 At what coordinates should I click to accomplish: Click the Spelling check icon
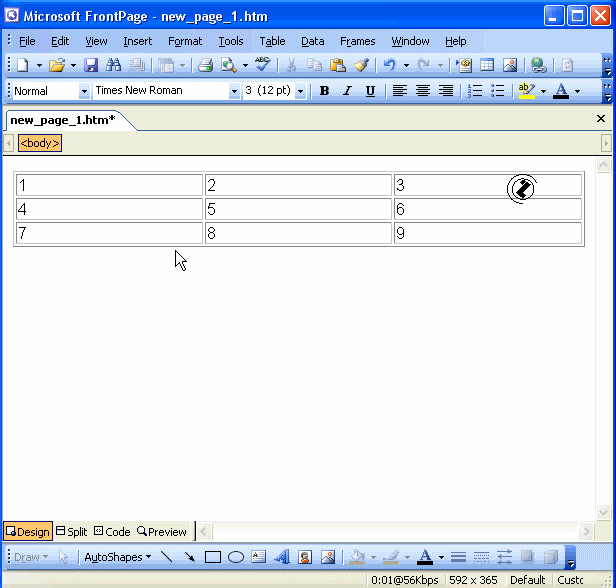coord(262,65)
